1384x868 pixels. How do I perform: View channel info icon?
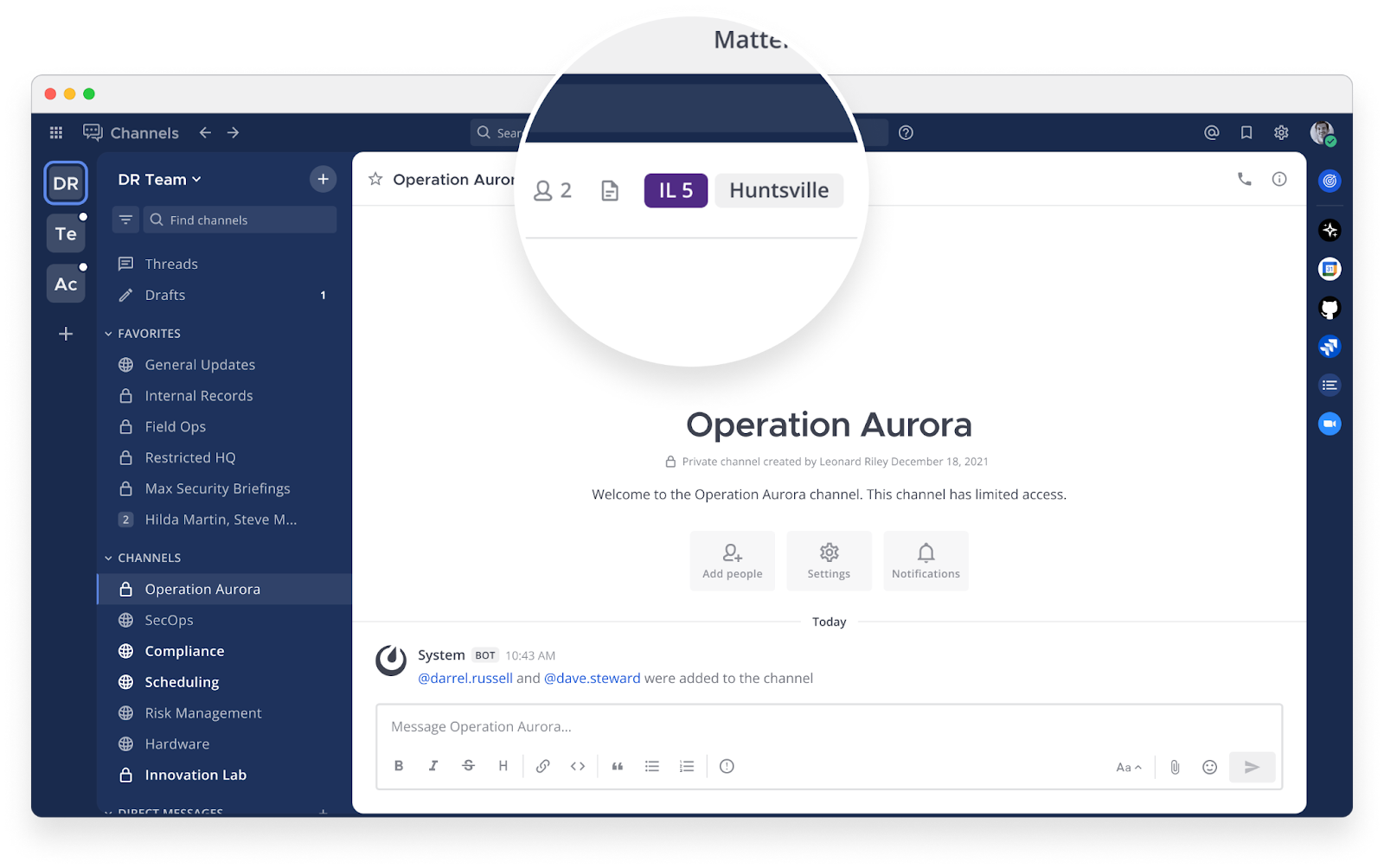pyautogui.click(x=1279, y=179)
